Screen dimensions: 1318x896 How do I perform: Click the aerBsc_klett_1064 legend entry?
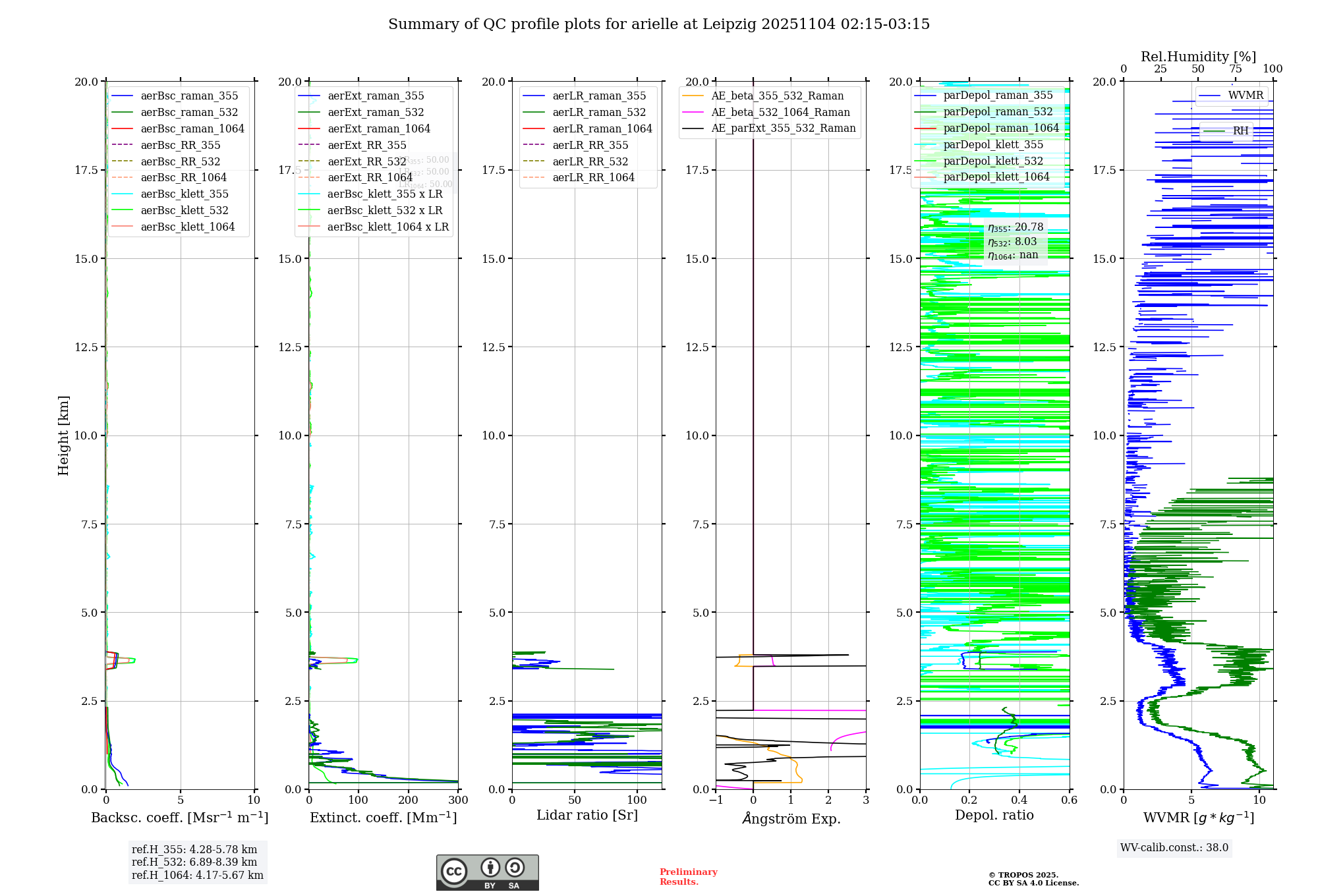pos(187,227)
